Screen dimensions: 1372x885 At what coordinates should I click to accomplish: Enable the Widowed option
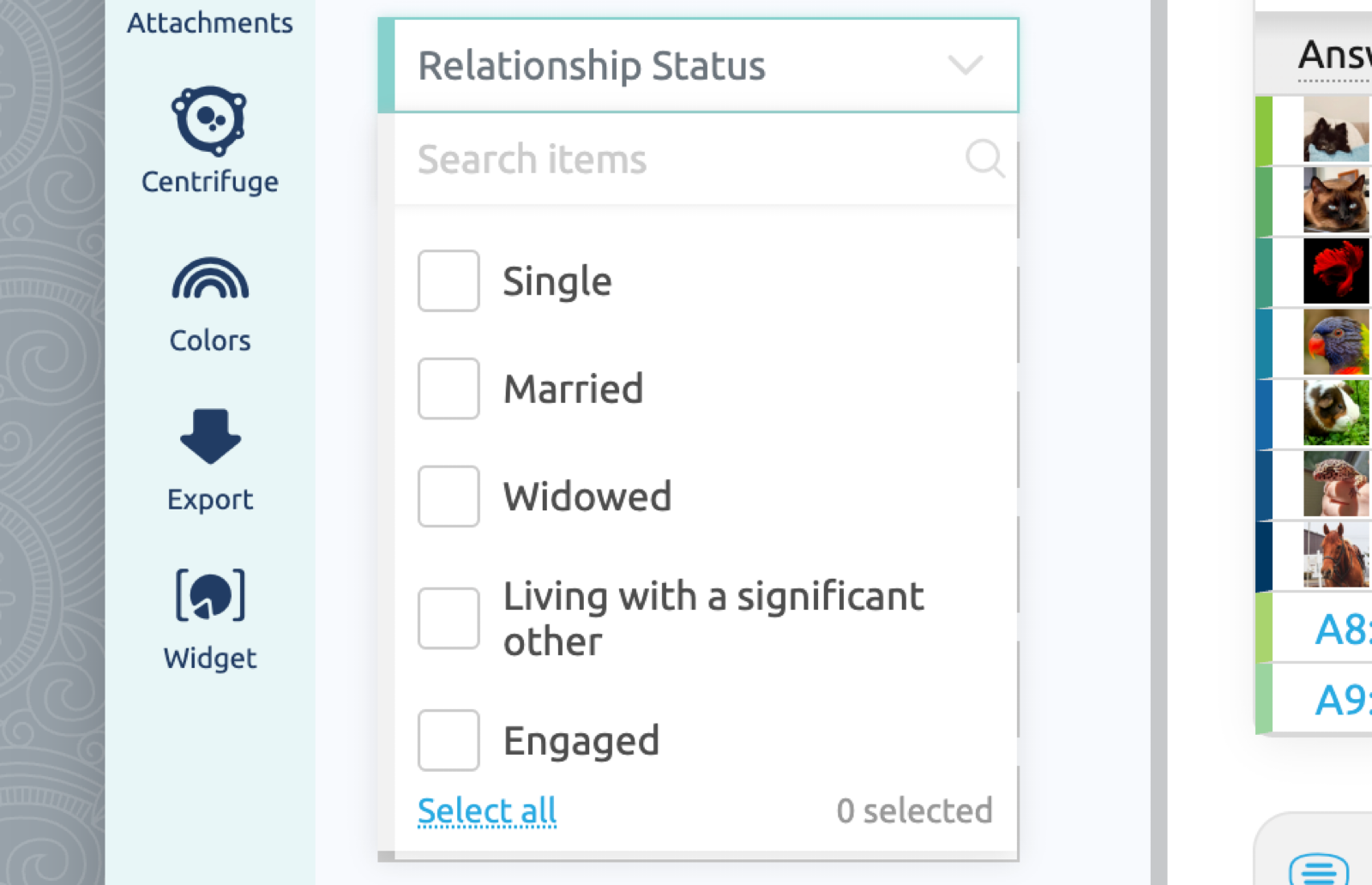coord(448,497)
